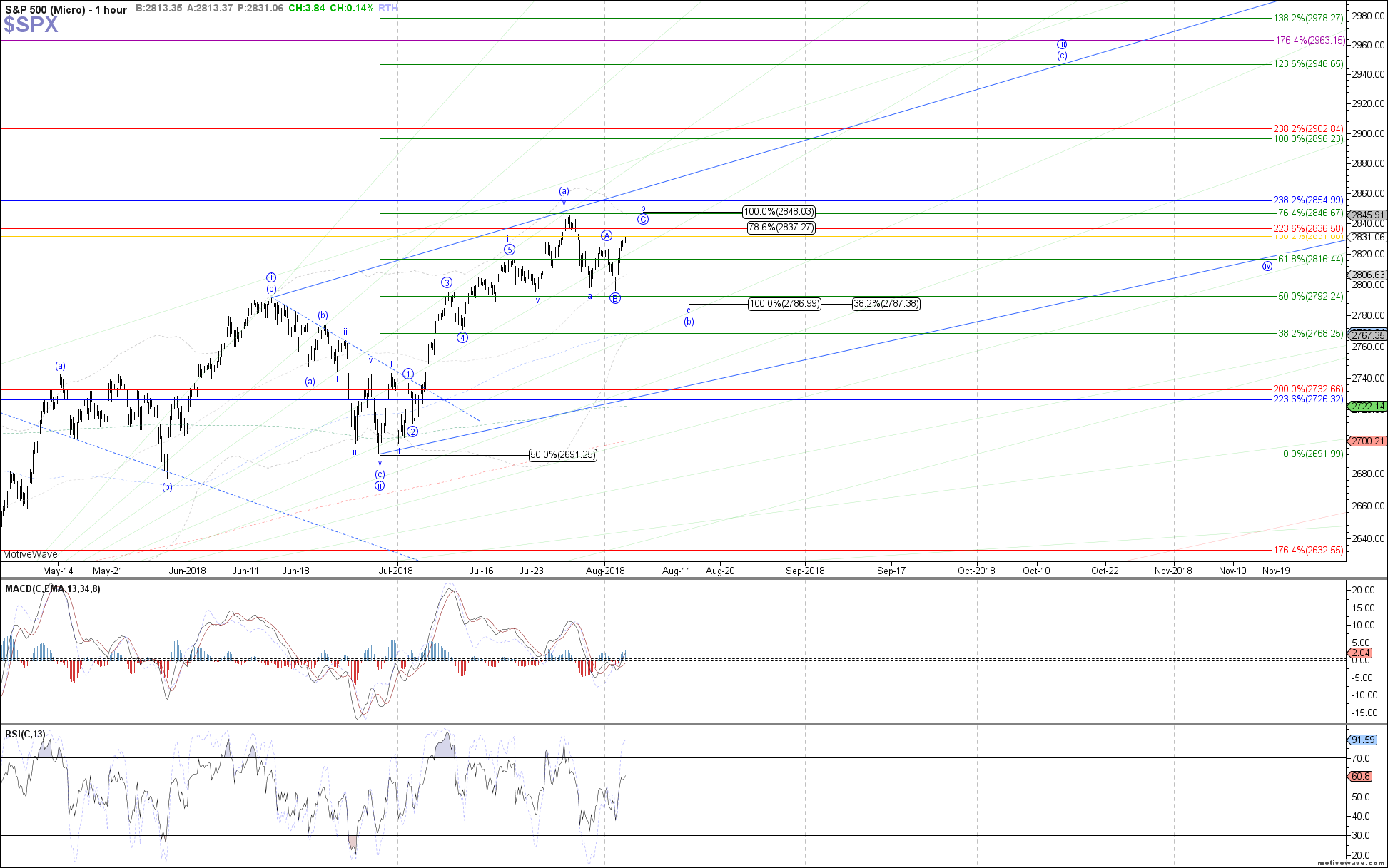The width and height of the screenshot is (1388, 868).
Task: Select the 238.2%(2902.84) red Fibonacci label
Action: [1308, 129]
